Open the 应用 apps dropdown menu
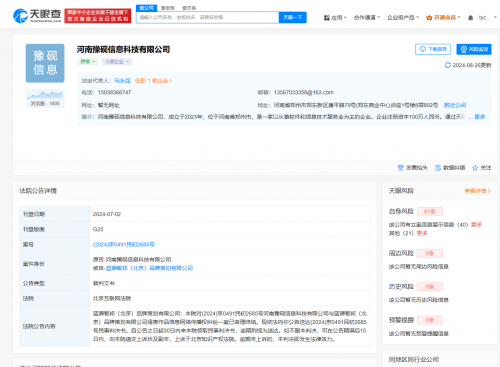500x367 pixels. [x=335, y=17]
